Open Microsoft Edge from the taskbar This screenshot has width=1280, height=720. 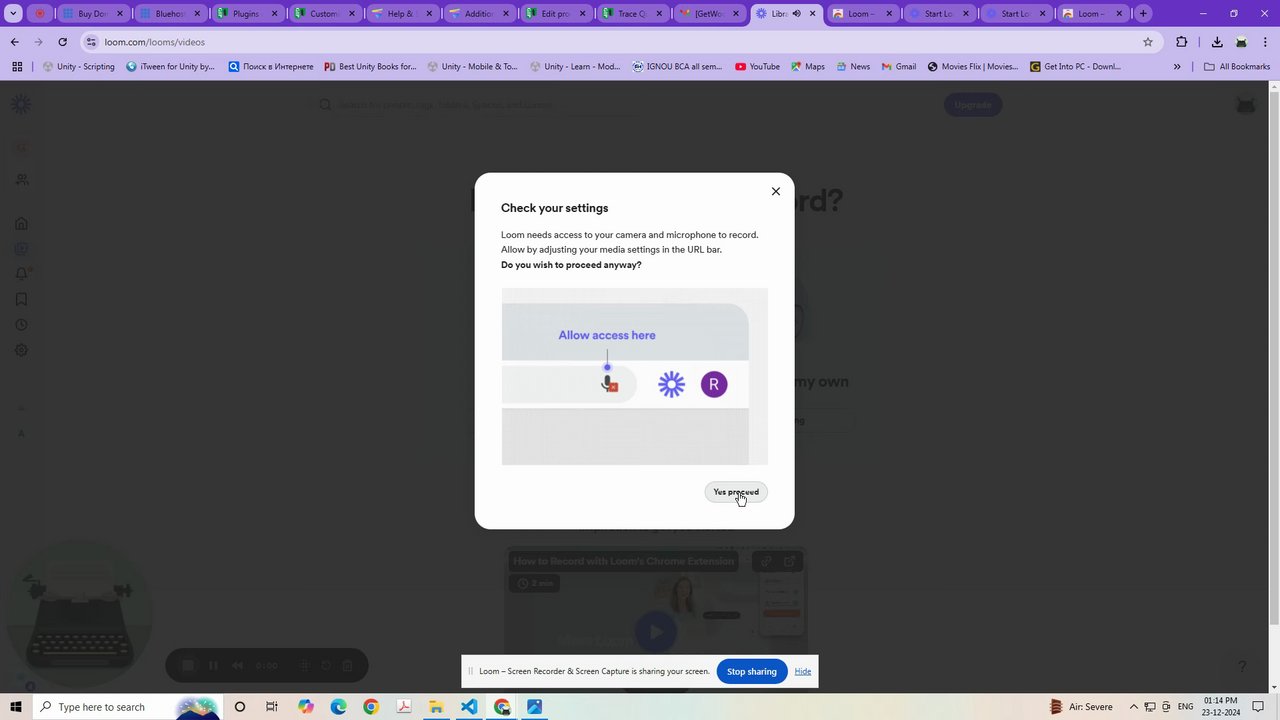click(338, 707)
